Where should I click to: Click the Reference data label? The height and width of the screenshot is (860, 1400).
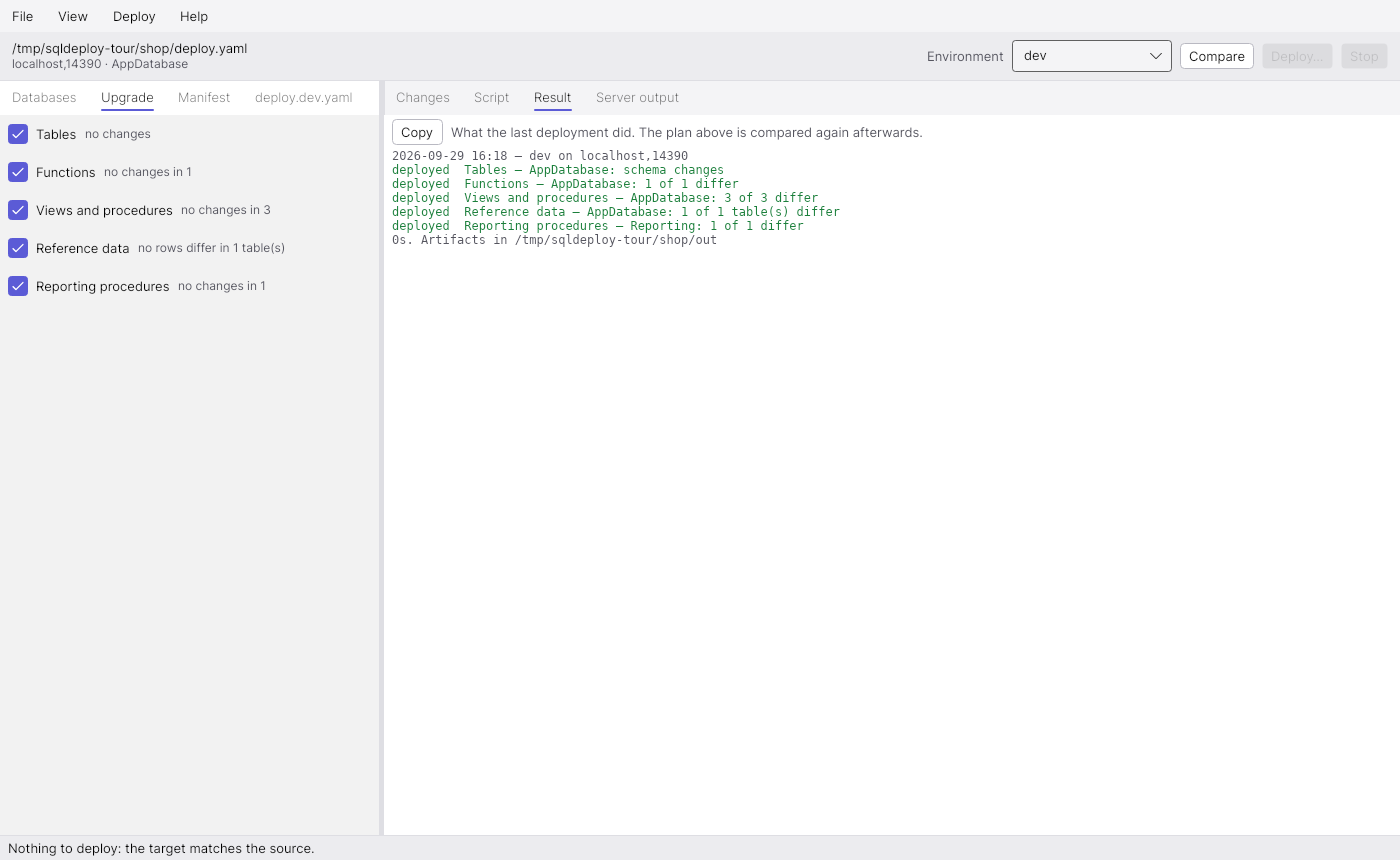pyautogui.click(x=83, y=248)
